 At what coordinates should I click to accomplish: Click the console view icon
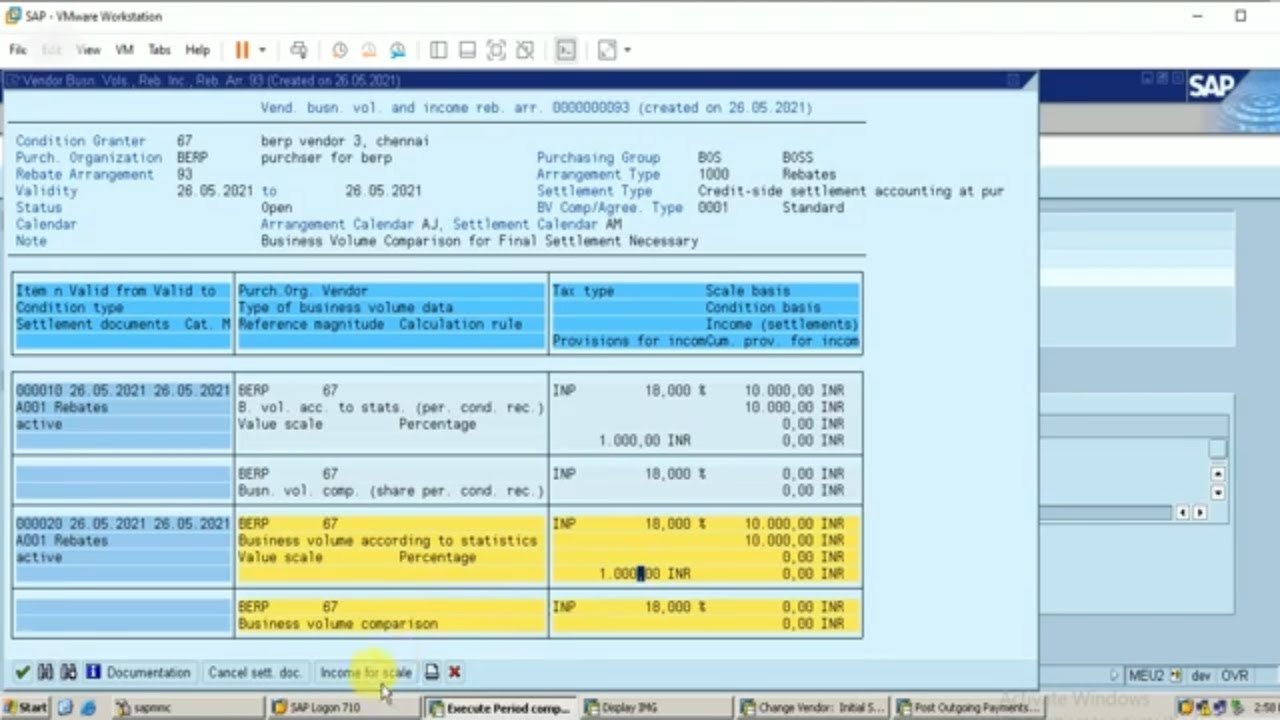[566, 50]
